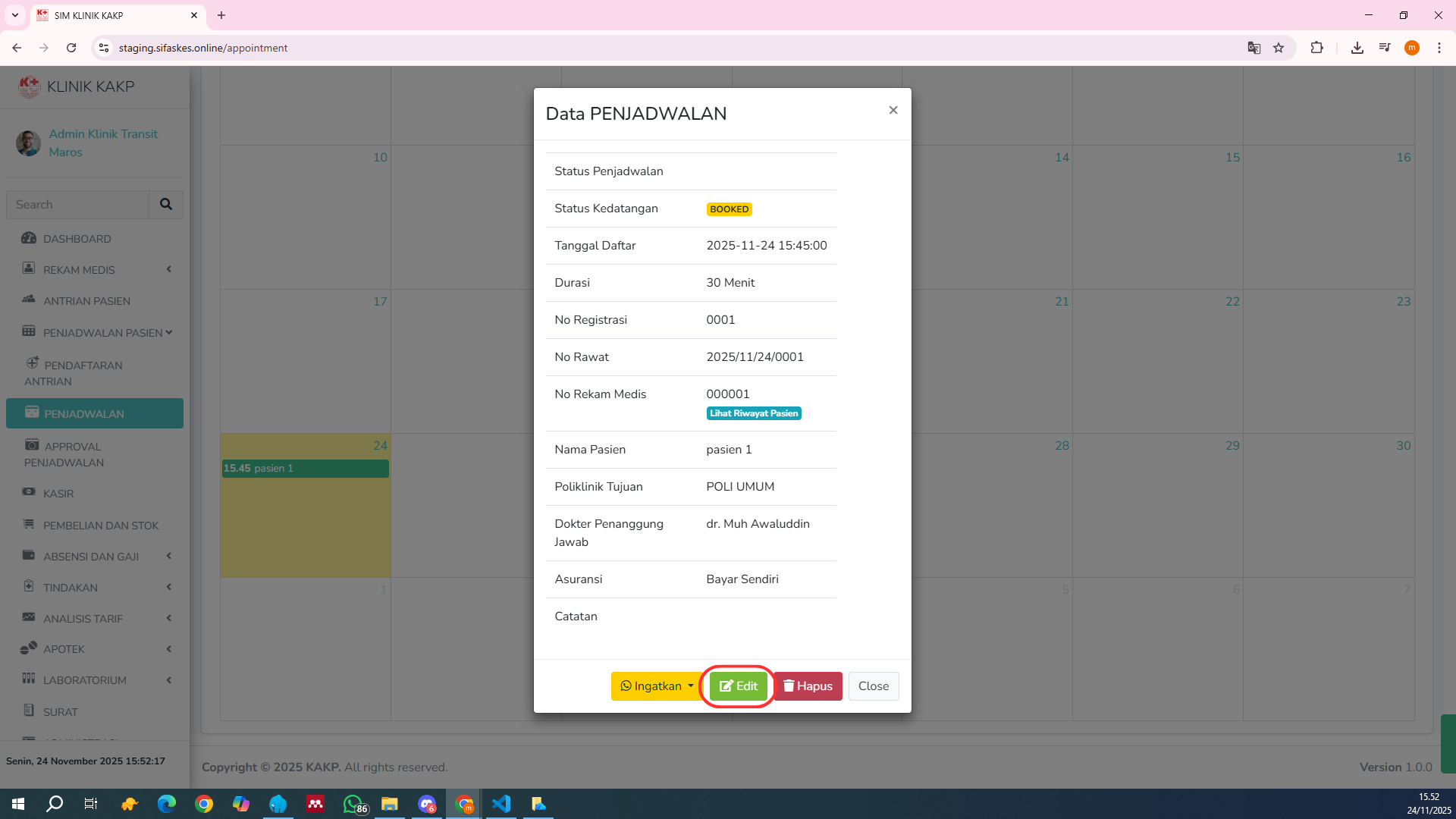Open Lihat Riwayat Pasien badge link
Viewport: 1456px width, 819px height.
click(754, 413)
